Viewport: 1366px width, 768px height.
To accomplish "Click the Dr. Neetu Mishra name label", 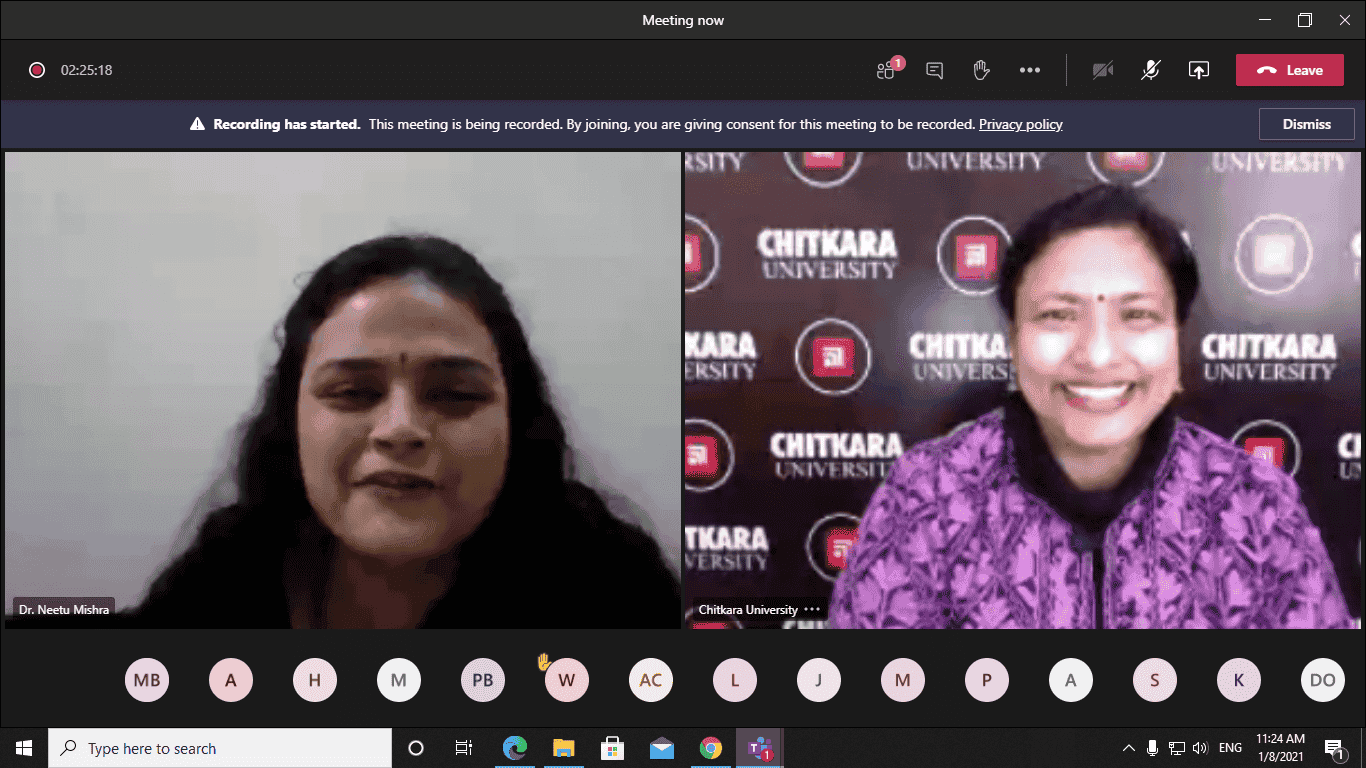I will pos(64,609).
